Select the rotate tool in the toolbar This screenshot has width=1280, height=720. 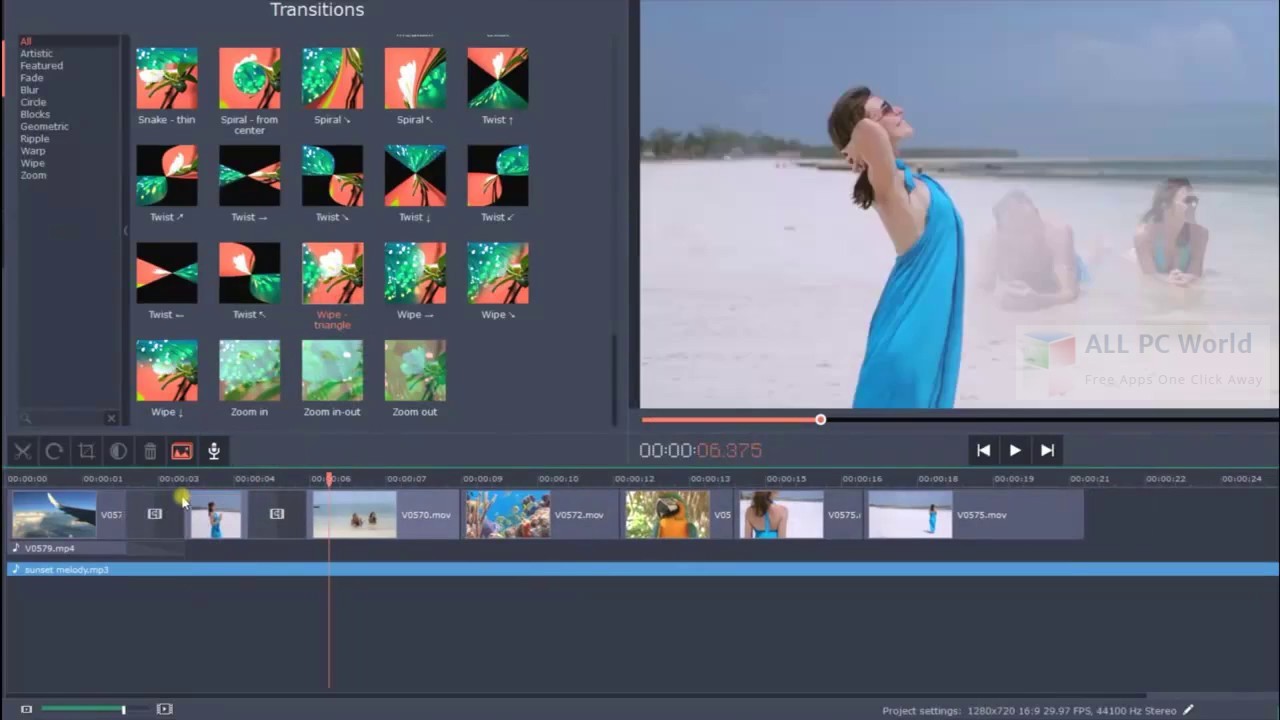54,451
